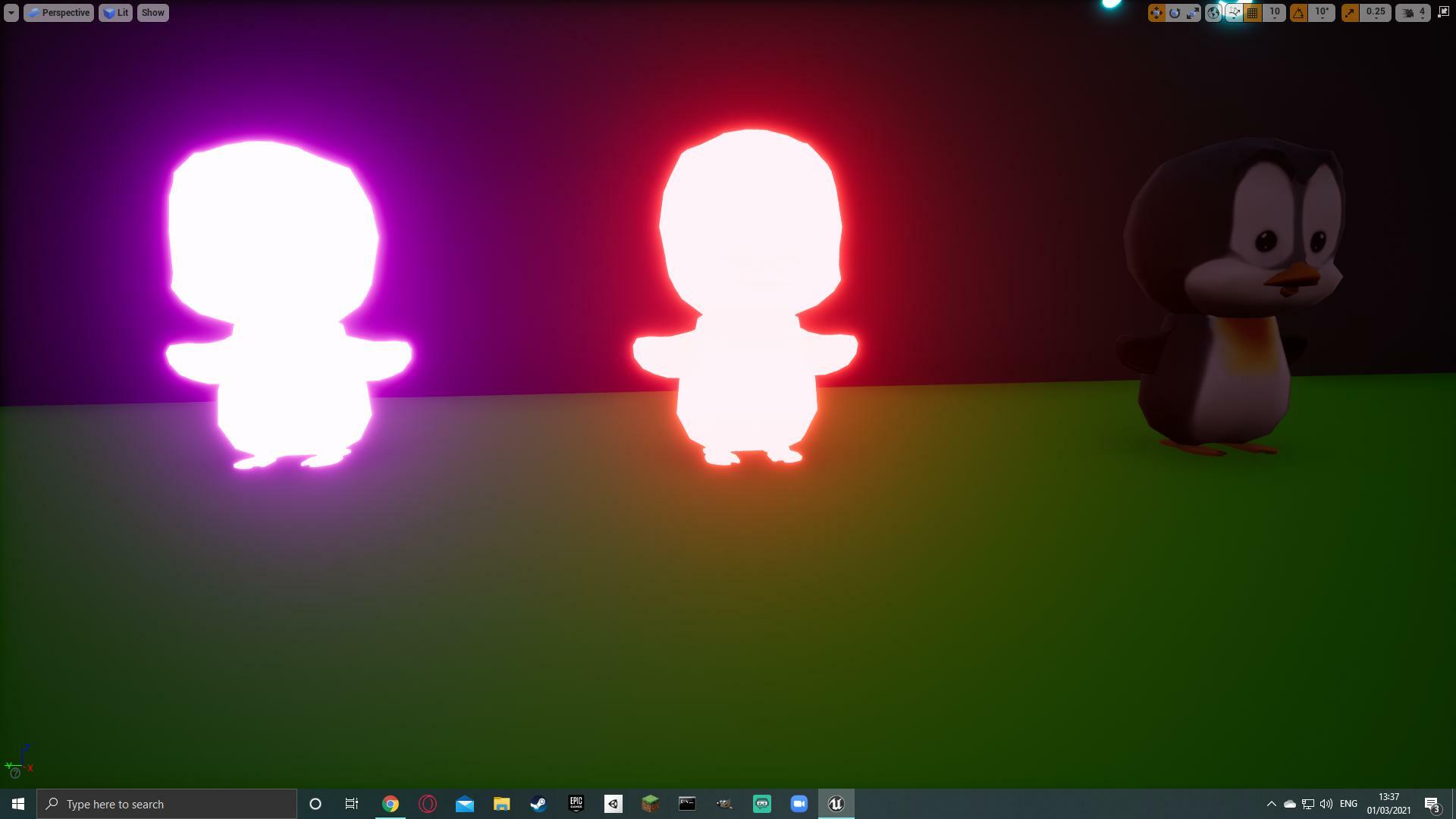Open the viewport options arrow menu

coord(11,13)
